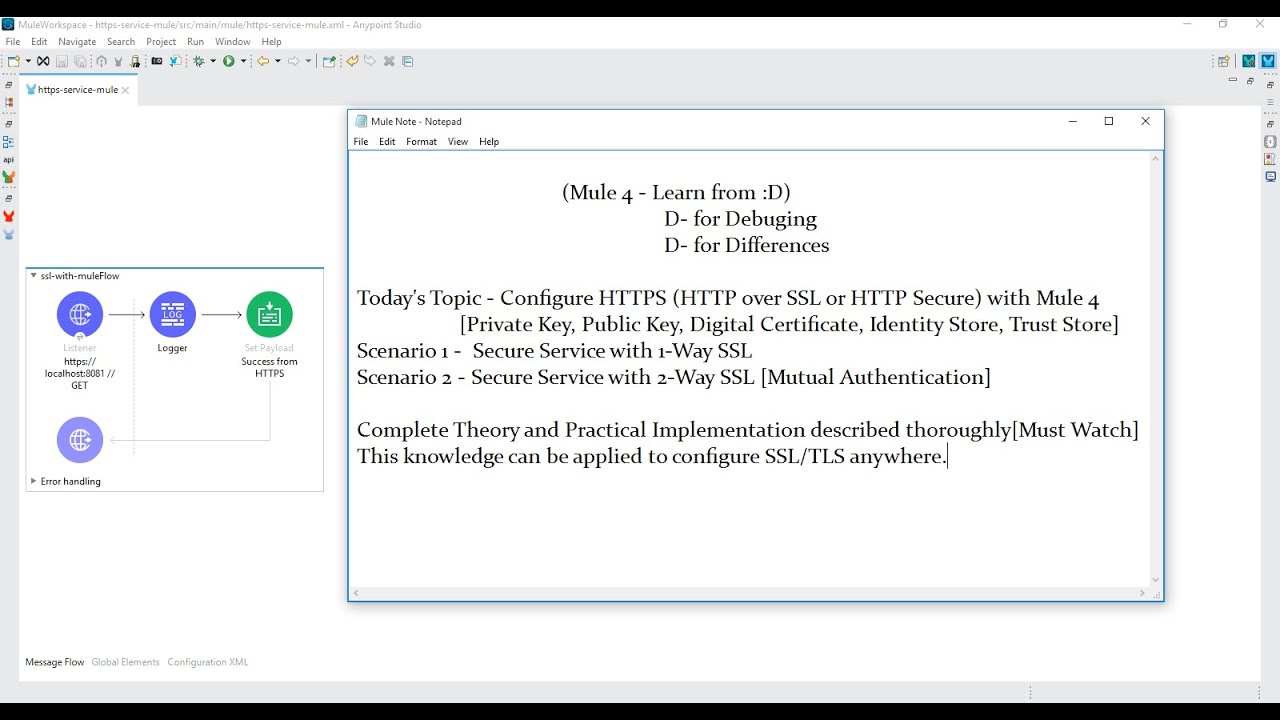The image size is (1280, 720).
Task: Click the 'Success from HTTPS' label in flow
Action: [x=269, y=368]
